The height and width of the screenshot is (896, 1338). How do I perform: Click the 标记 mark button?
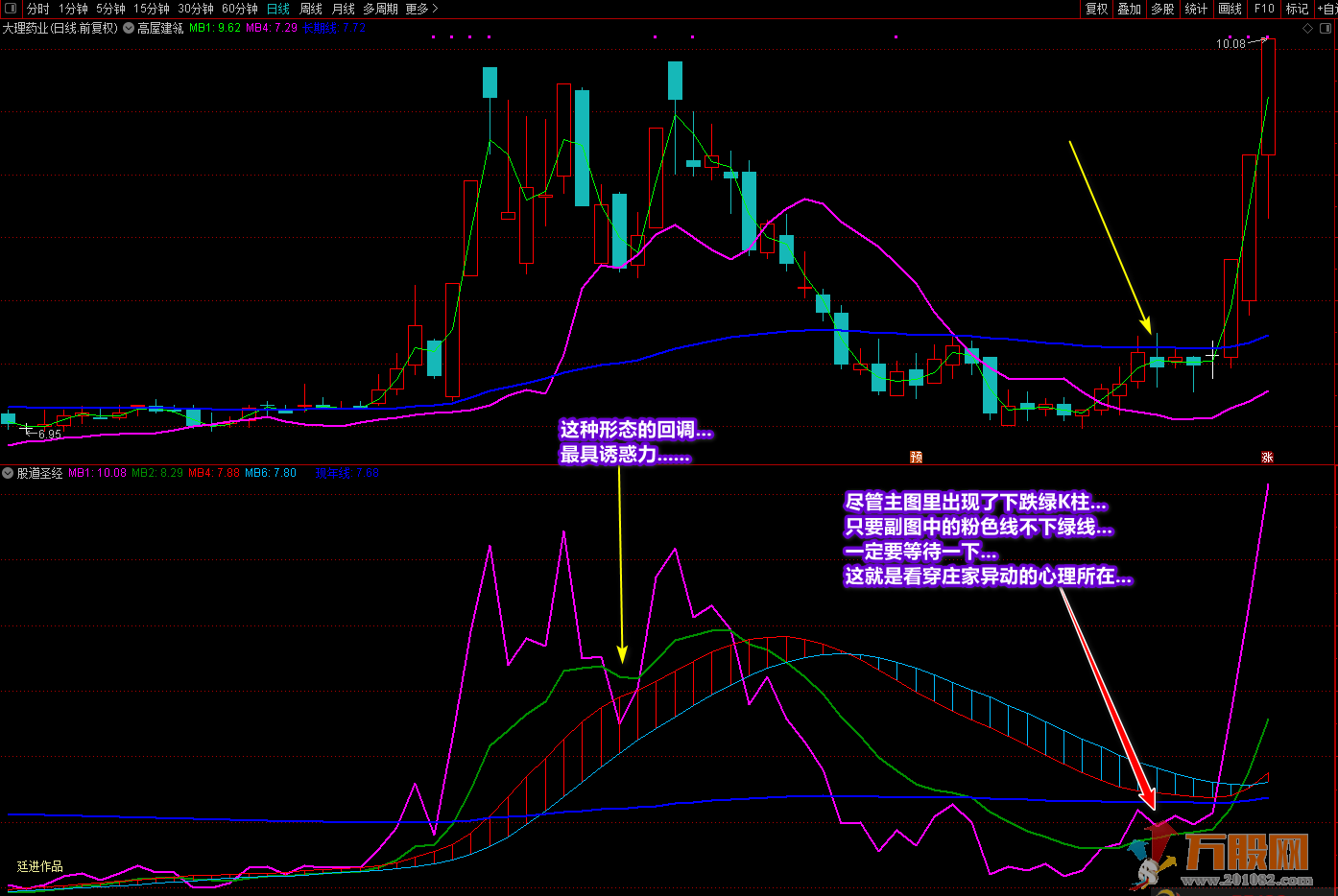[x=1297, y=9]
